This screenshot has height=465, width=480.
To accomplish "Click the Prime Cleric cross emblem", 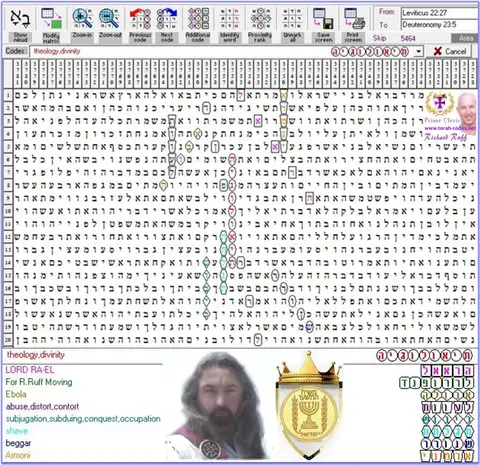I will click(x=440, y=103).
